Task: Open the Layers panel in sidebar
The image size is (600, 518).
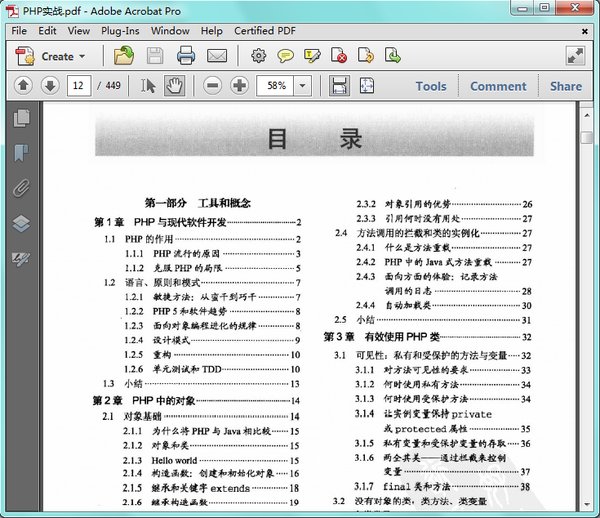Action: point(20,222)
